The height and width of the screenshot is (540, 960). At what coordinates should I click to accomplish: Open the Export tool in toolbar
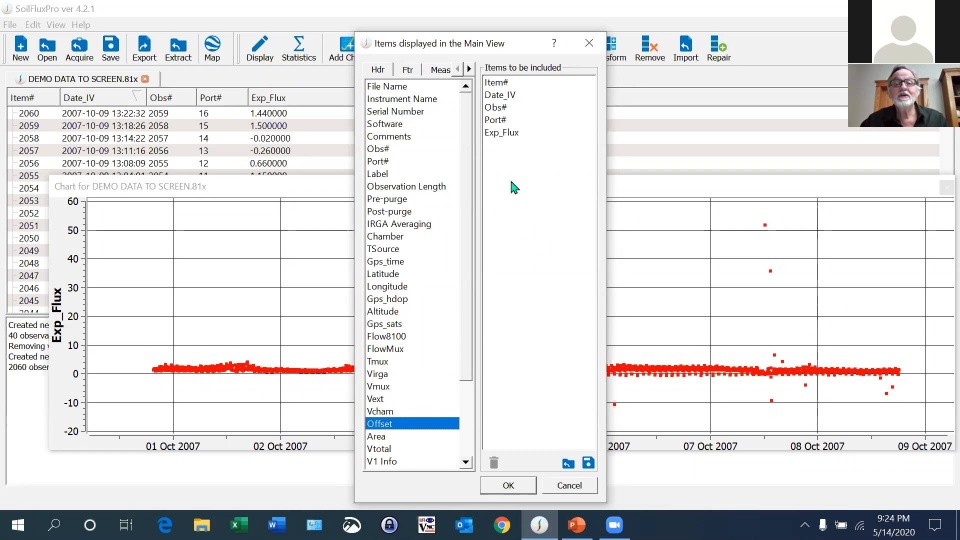(x=144, y=48)
